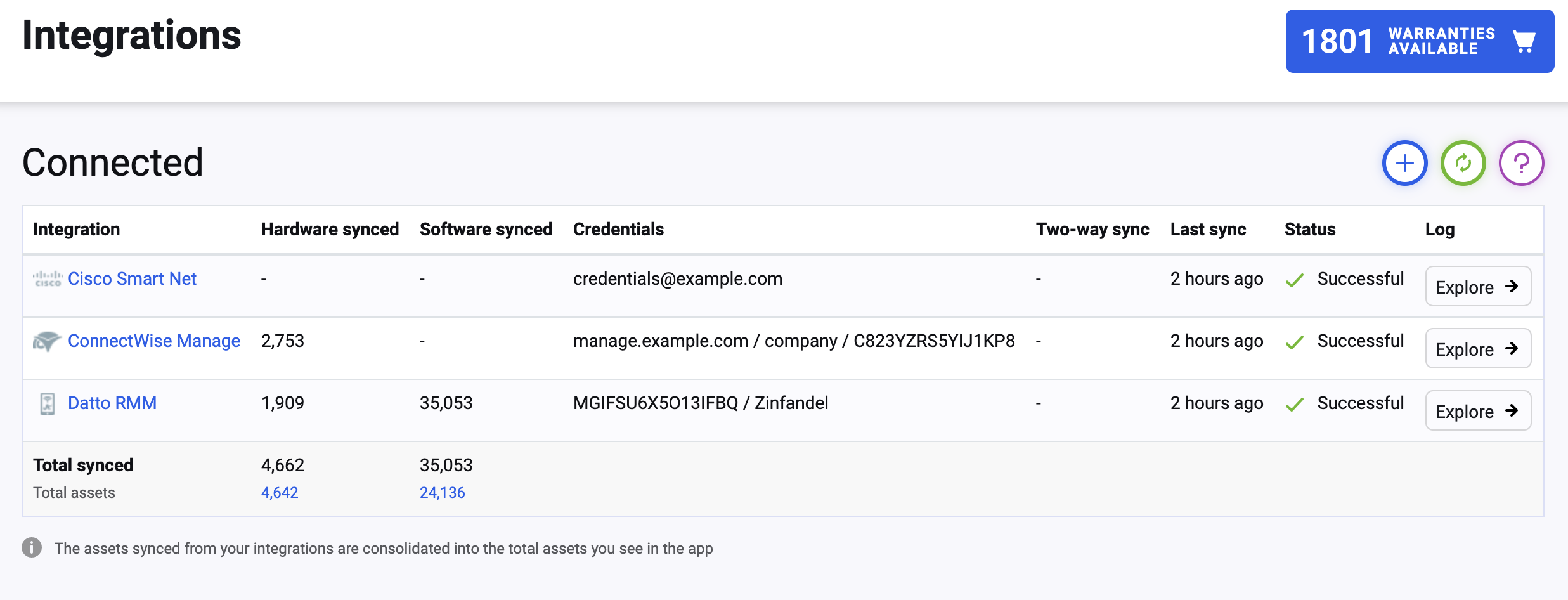Click the Cisco logo icon
The width and height of the screenshot is (1568, 600).
pyautogui.click(x=48, y=278)
